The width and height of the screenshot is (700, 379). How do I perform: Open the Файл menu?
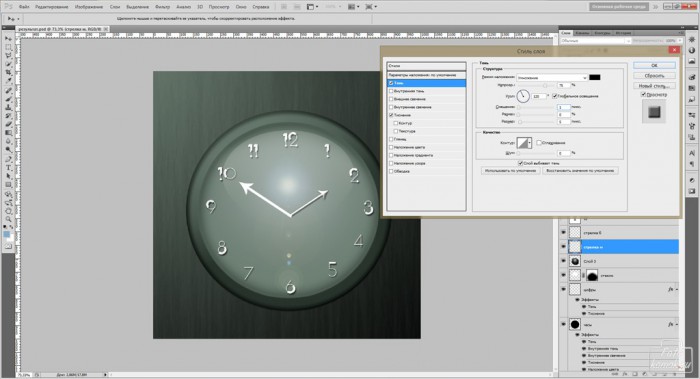pos(24,7)
